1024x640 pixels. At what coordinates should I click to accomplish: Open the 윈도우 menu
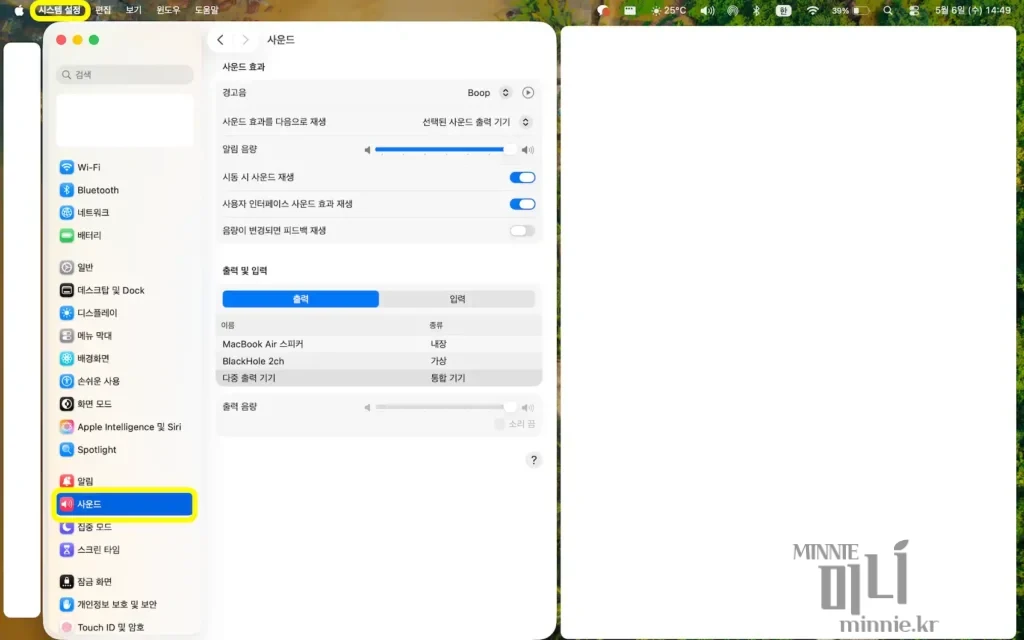coord(168,10)
